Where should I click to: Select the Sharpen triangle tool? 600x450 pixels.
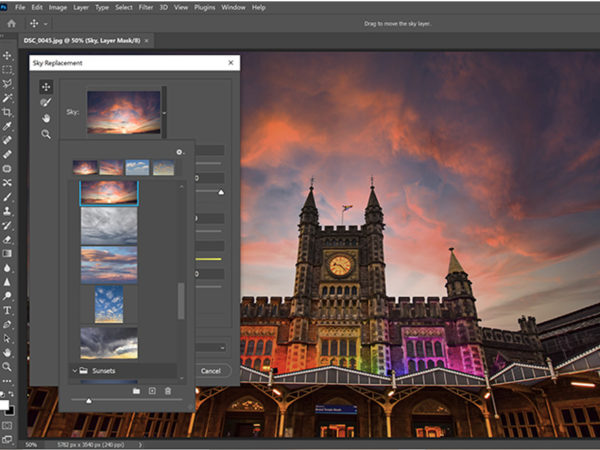(x=7, y=282)
